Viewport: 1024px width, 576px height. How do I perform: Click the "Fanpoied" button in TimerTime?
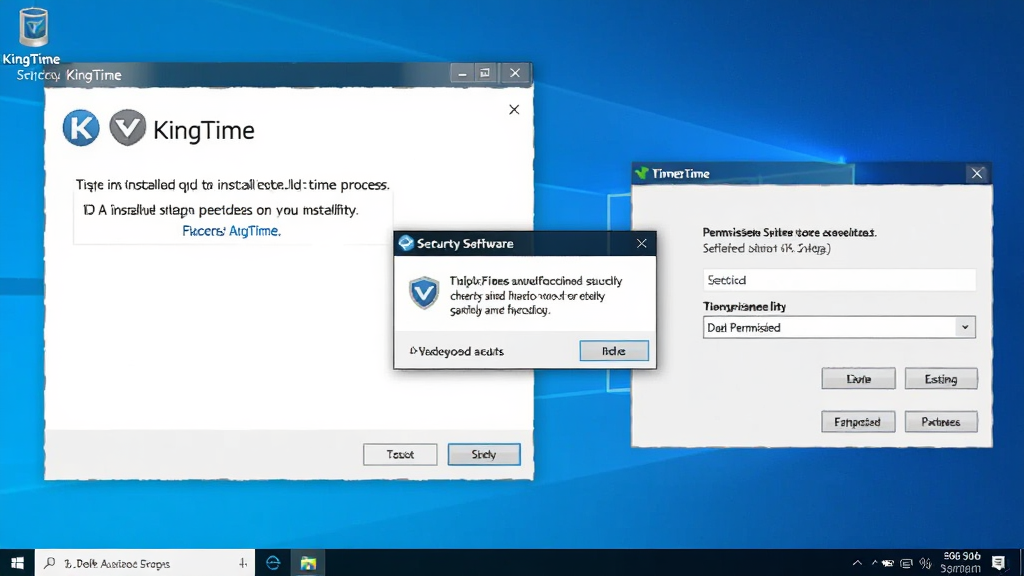pyautogui.click(x=858, y=422)
